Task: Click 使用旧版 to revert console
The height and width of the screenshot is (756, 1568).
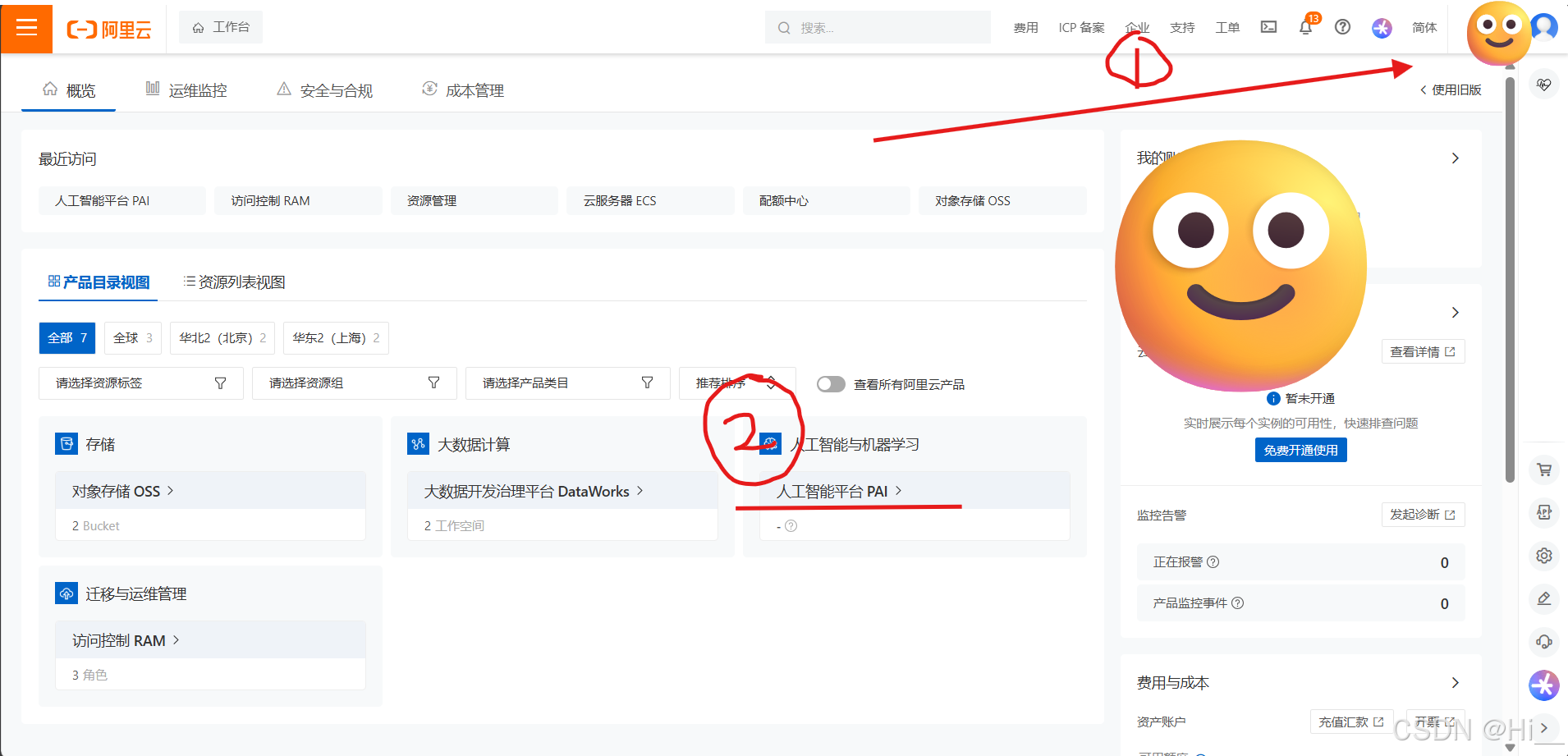Action: coord(1451,90)
